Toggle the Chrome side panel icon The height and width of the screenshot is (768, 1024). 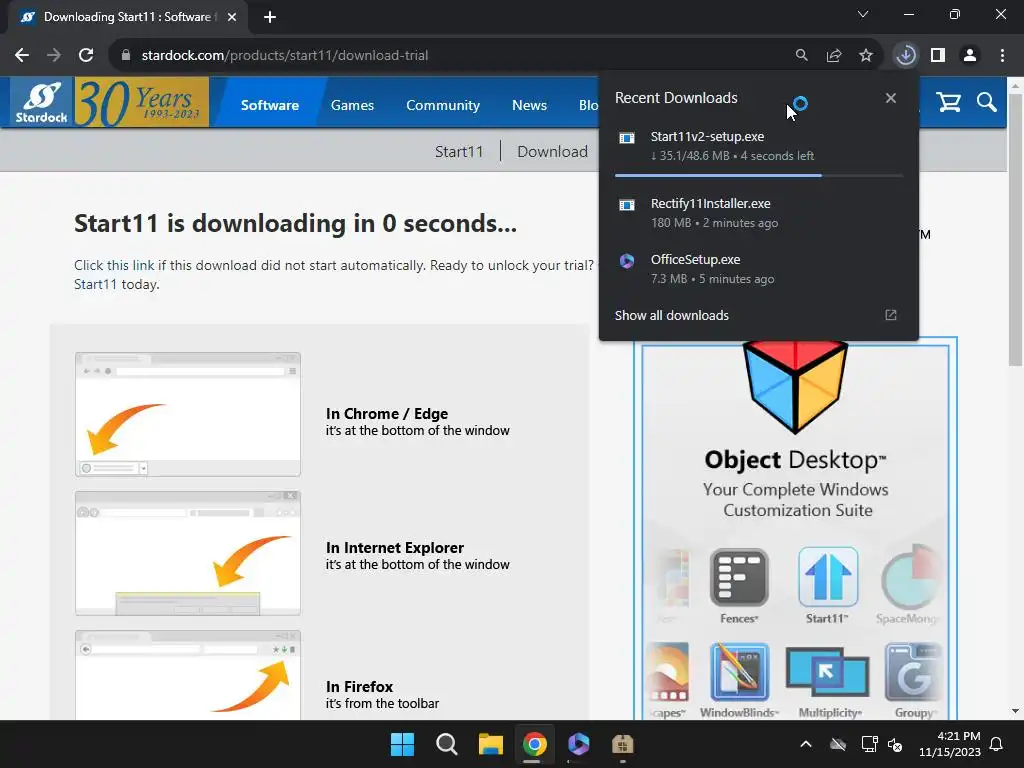point(938,56)
